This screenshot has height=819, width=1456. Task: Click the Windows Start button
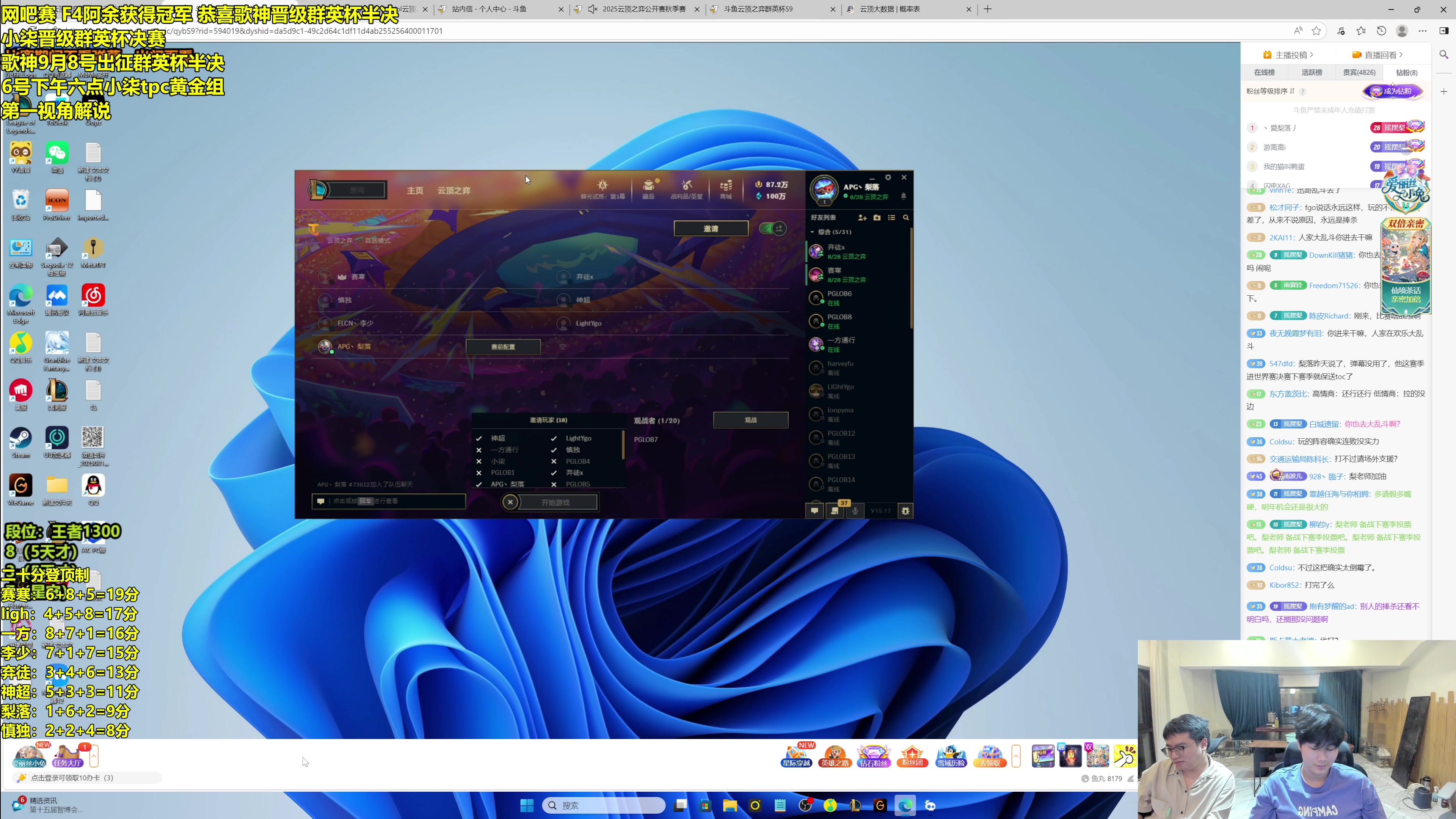click(x=527, y=805)
